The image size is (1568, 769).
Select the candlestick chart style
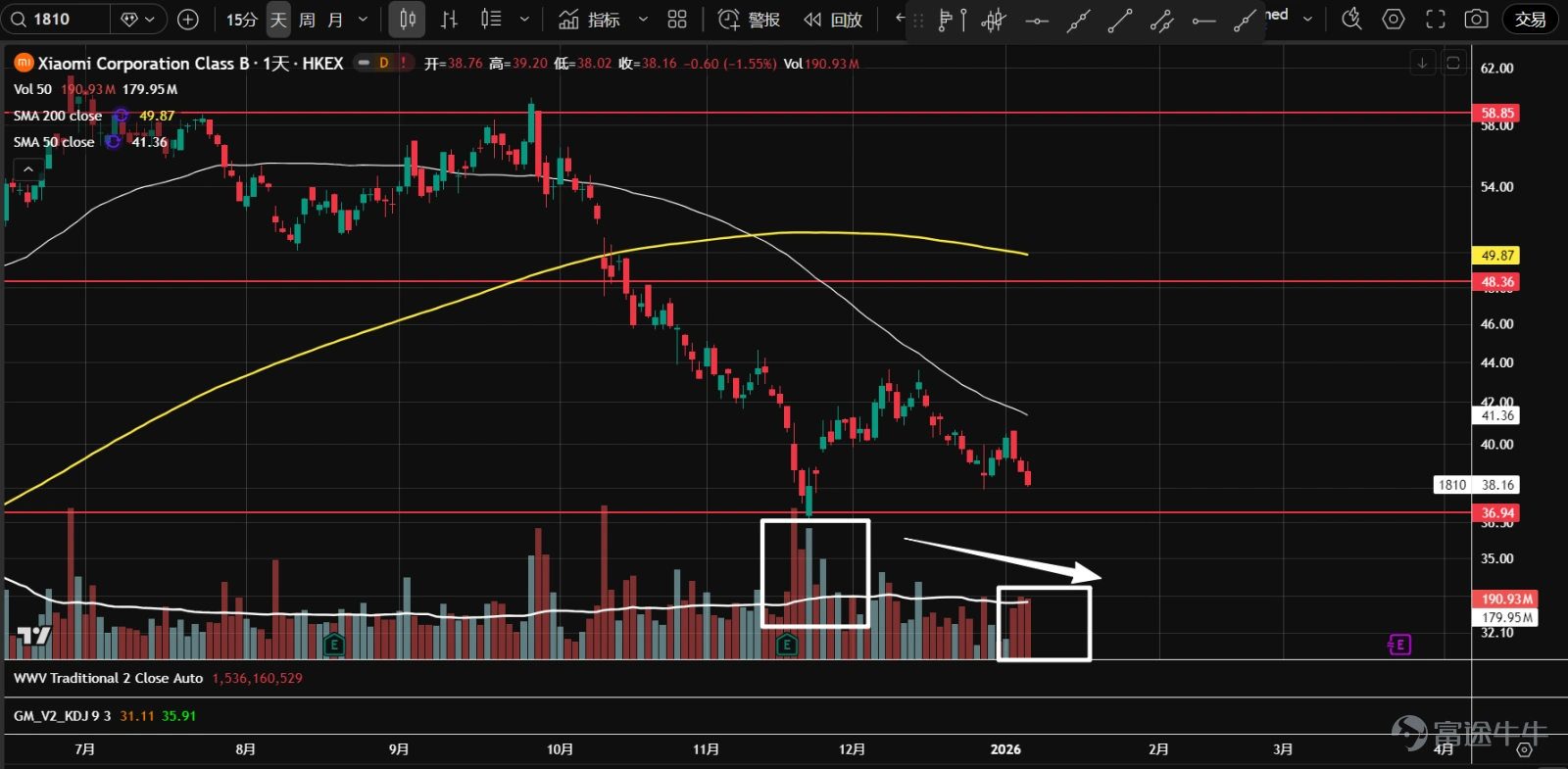[x=408, y=19]
